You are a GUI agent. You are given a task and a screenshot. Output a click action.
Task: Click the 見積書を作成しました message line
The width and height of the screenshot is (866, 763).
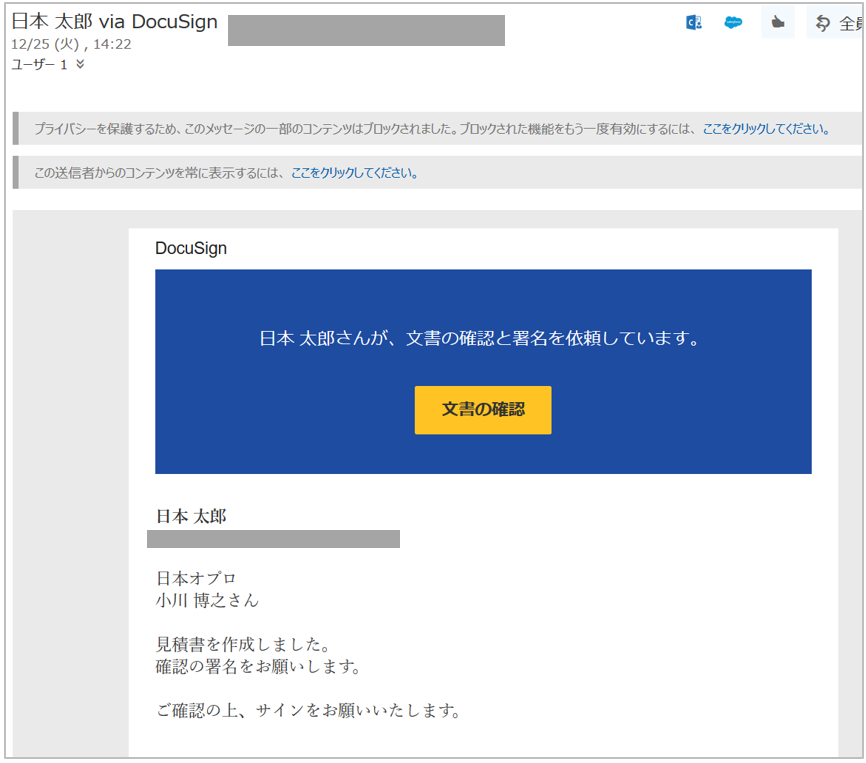point(243,644)
